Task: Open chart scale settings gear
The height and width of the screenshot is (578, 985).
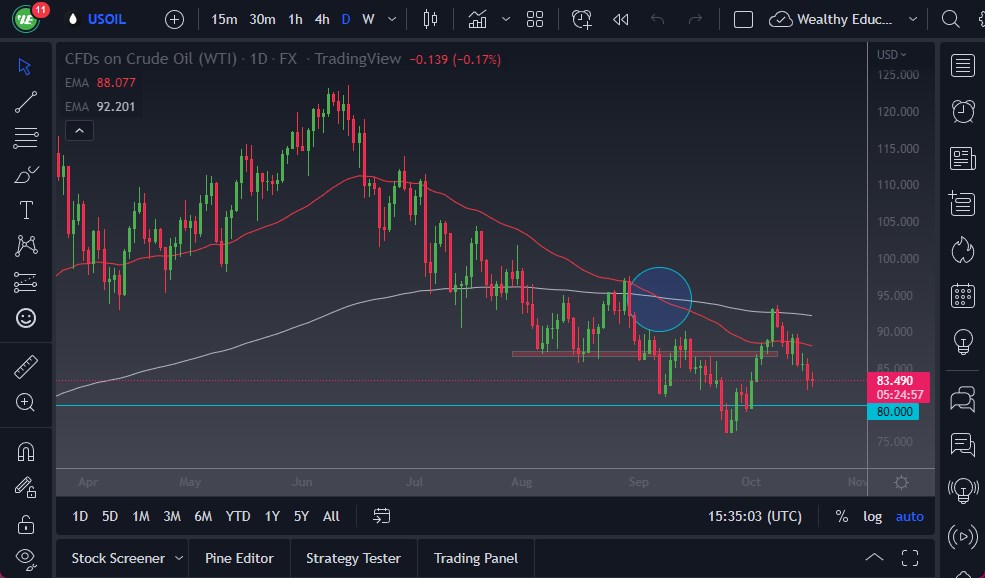Action: click(x=901, y=483)
